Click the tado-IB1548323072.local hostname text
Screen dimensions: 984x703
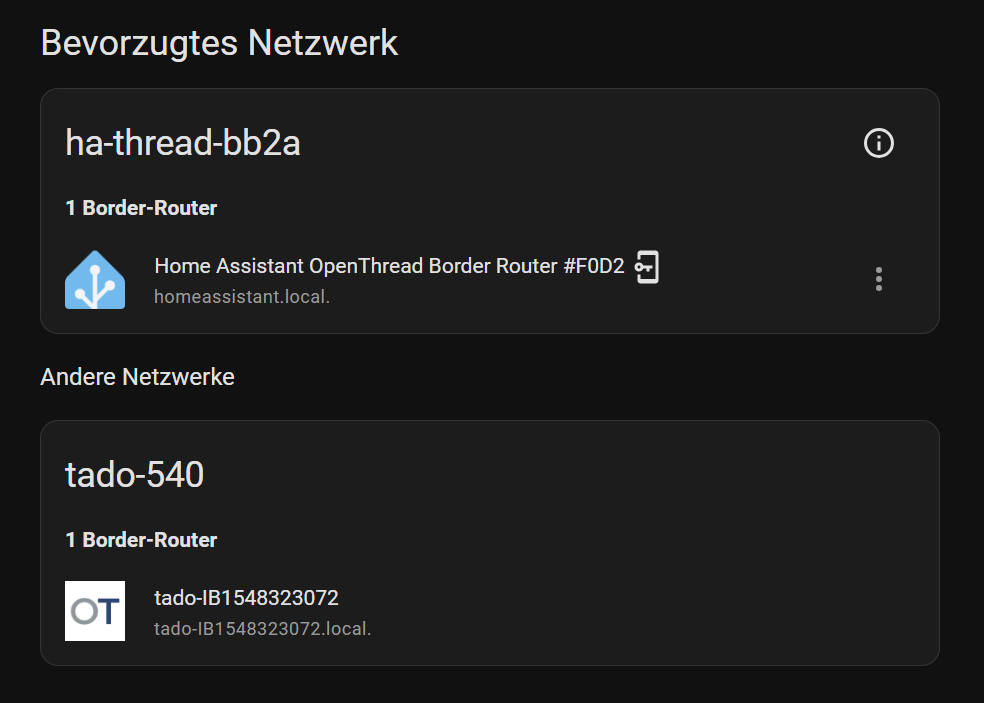click(262, 629)
